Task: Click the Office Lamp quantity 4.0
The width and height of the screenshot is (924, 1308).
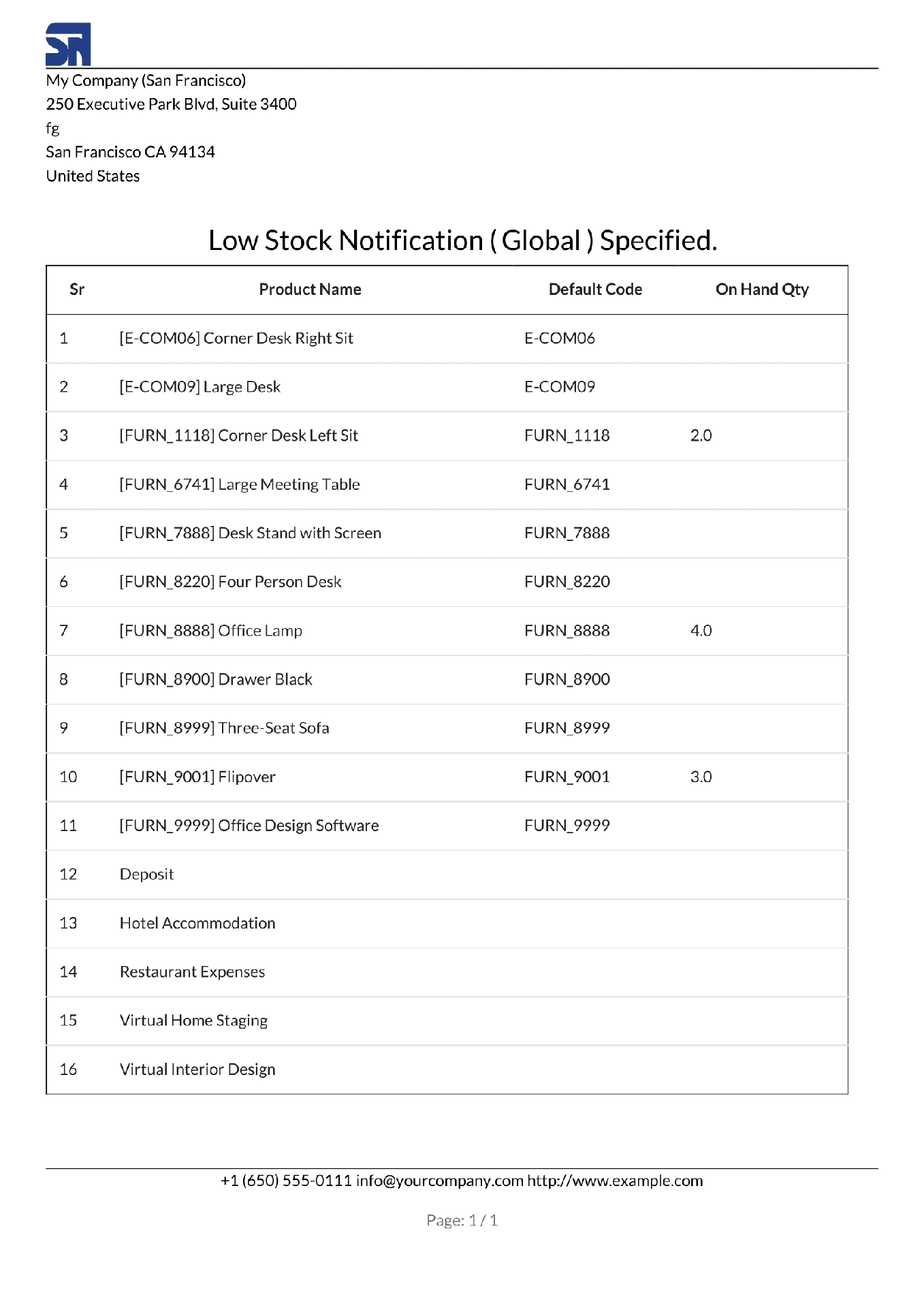Action: click(x=701, y=631)
